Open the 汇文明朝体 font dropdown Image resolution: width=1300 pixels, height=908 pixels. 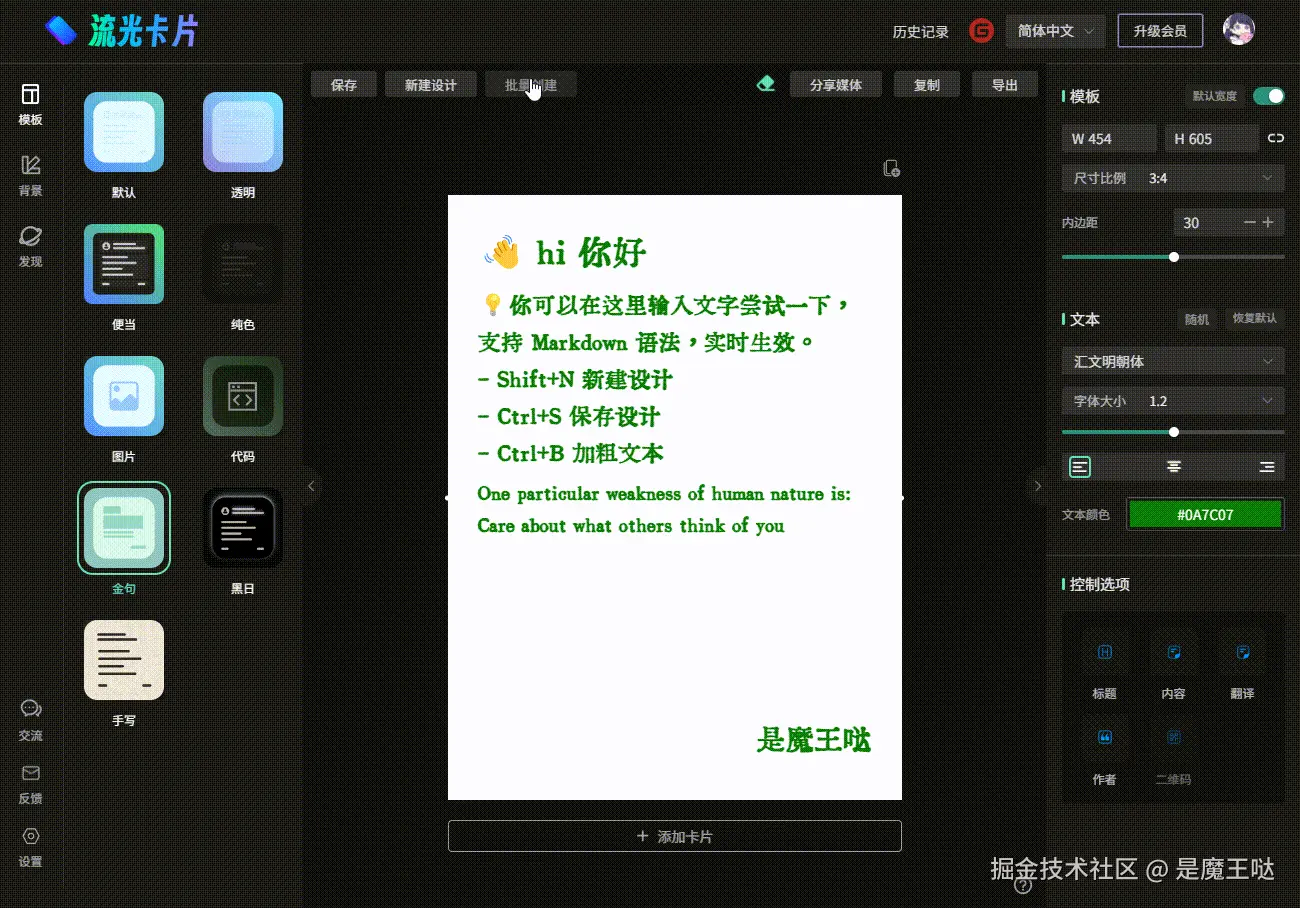(1173, 361)
